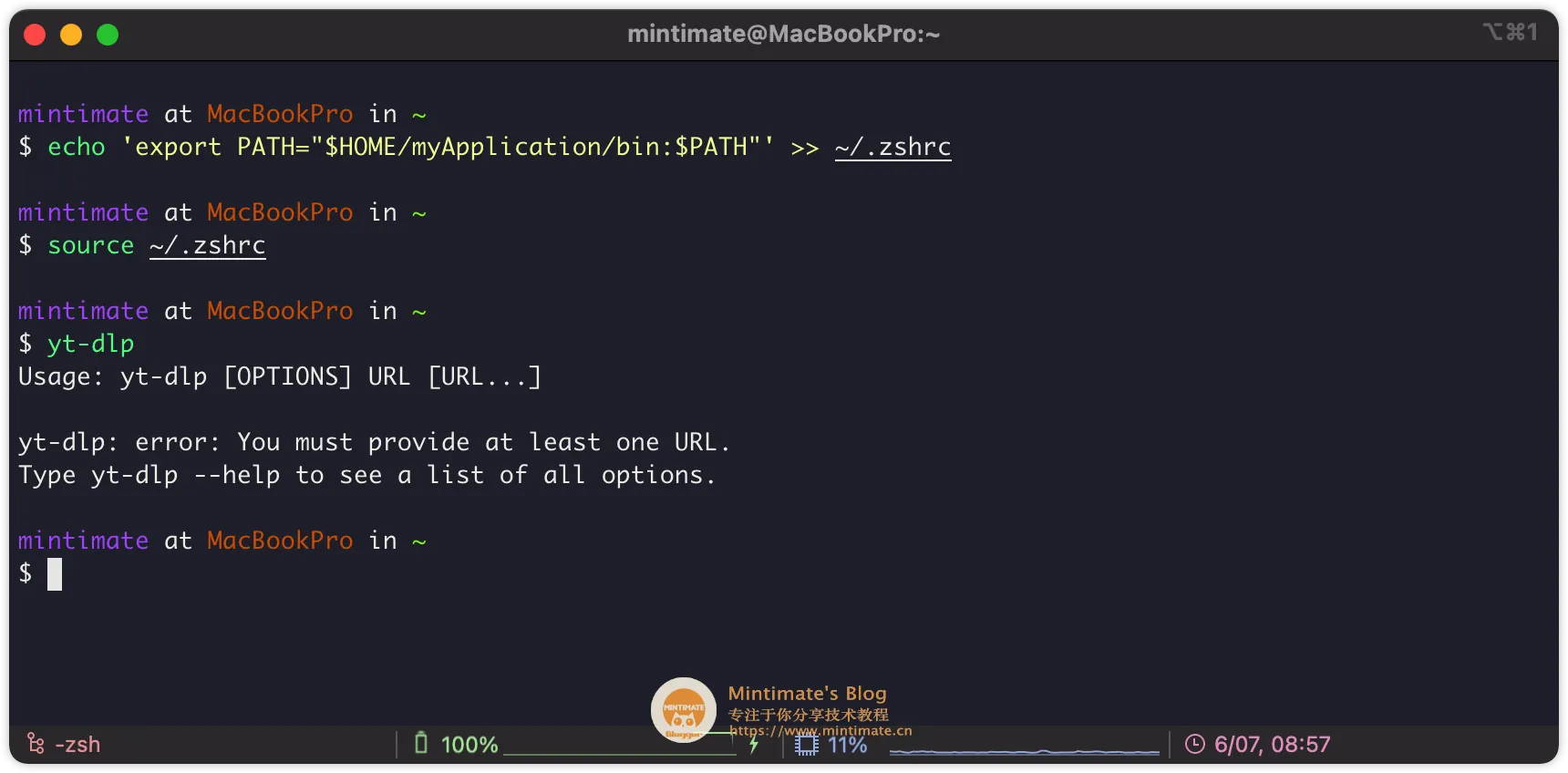The width and height of the screenshot is (1568, 773).
Task: Click the Mintimate blog avatar logo
Action: 683,710
